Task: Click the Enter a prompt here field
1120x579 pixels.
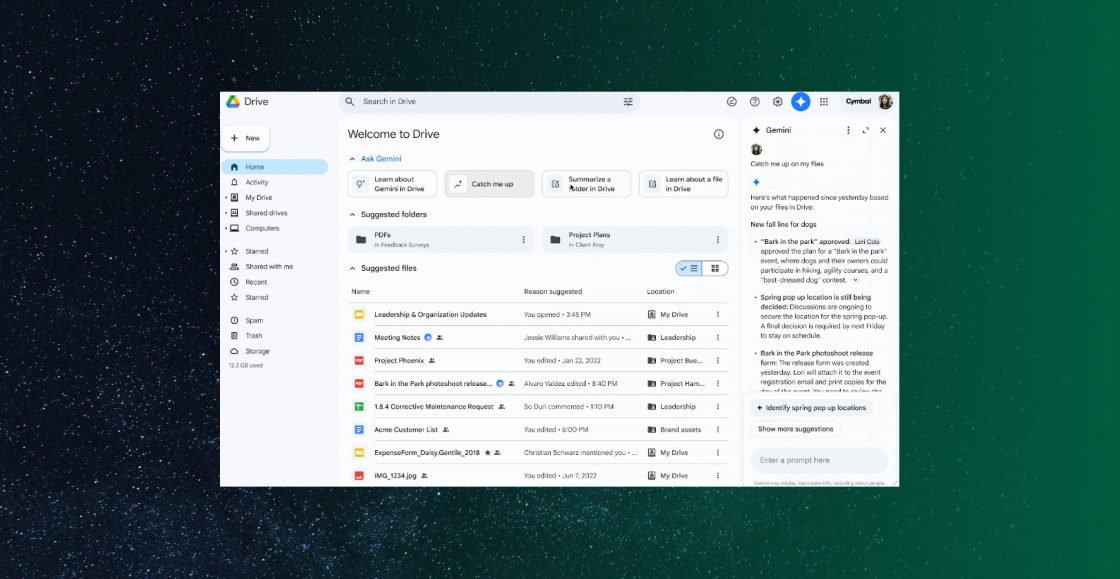Action: coord(819,460)
